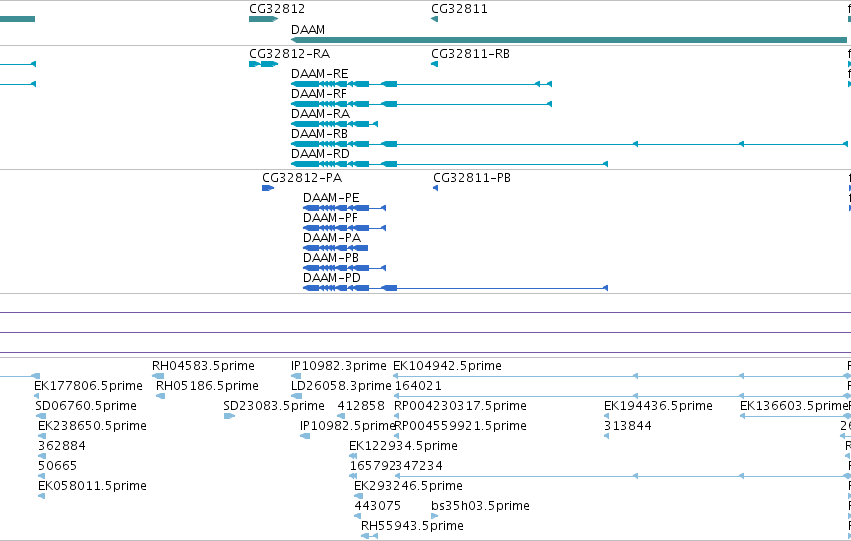
Task: Select the DAAM-RF transcript label
Action: click(319, 94)
